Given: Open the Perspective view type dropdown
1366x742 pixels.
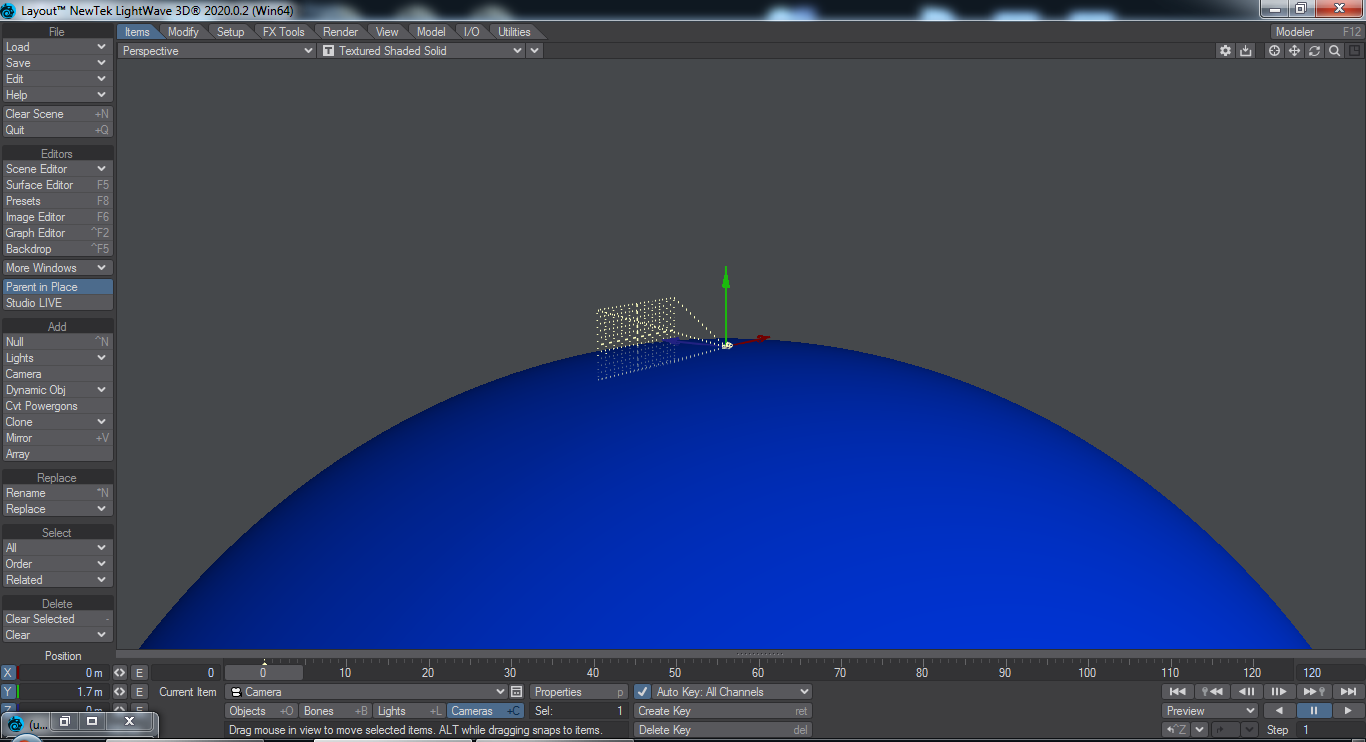Looking at the screenshot, I should [217, 51].
